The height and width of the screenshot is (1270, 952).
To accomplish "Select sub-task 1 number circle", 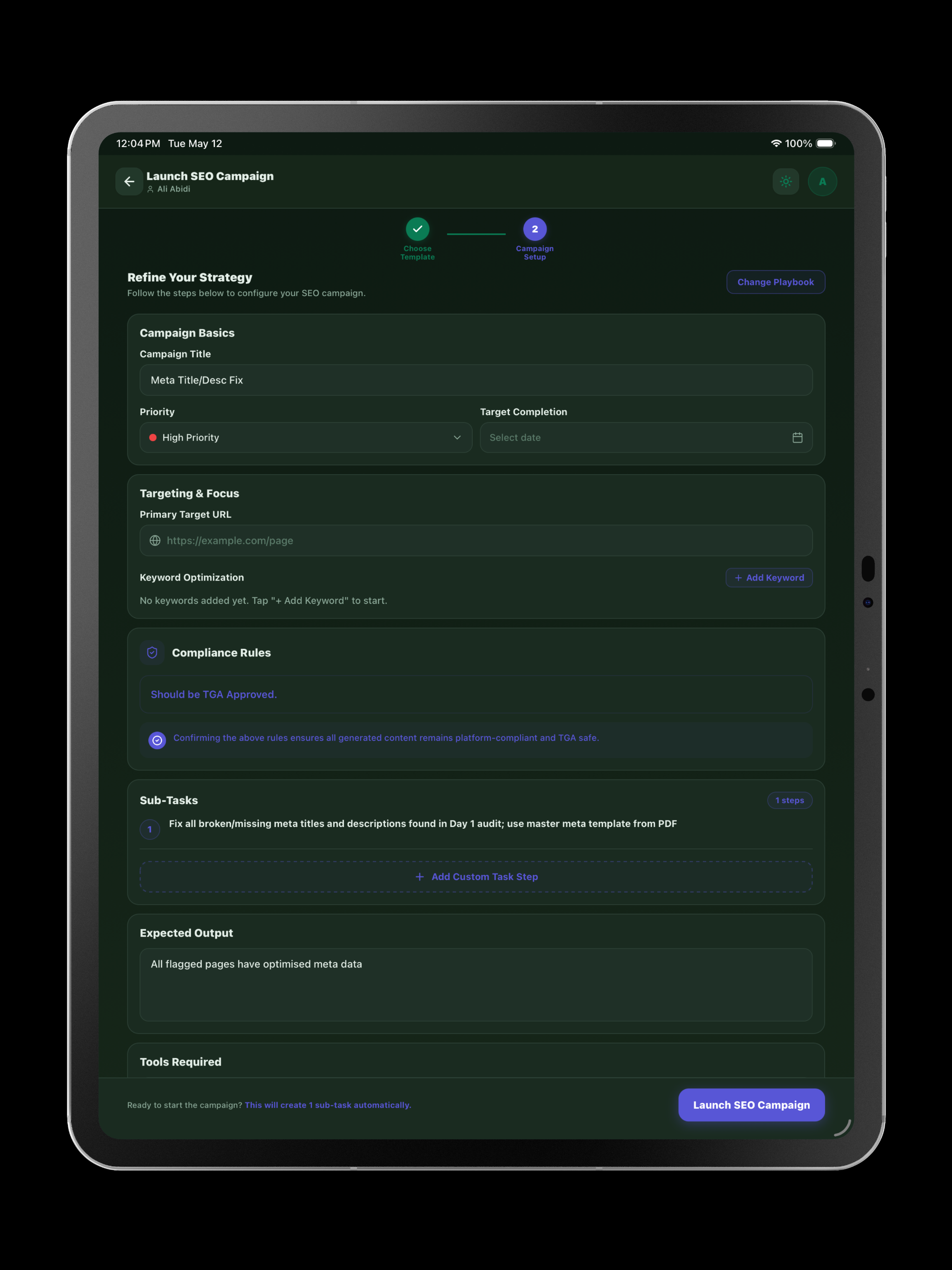I will (150, 829).
